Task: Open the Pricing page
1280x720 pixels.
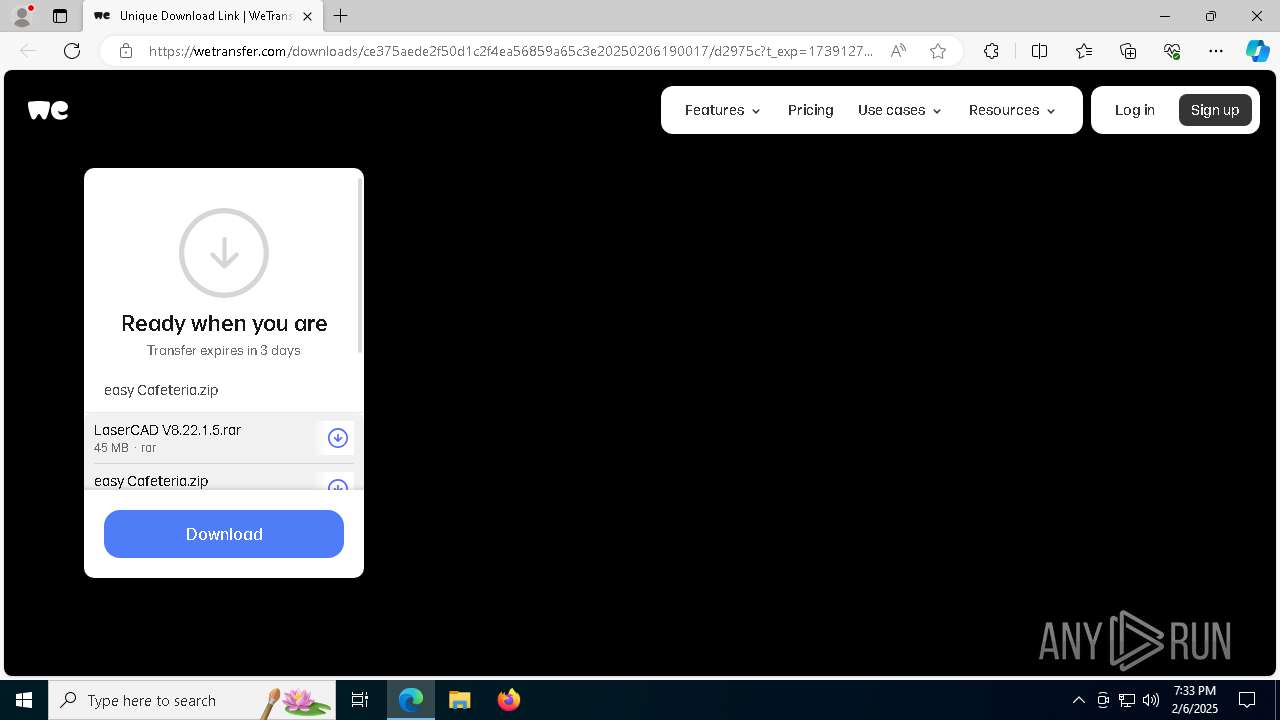Action: click(810, 110)
